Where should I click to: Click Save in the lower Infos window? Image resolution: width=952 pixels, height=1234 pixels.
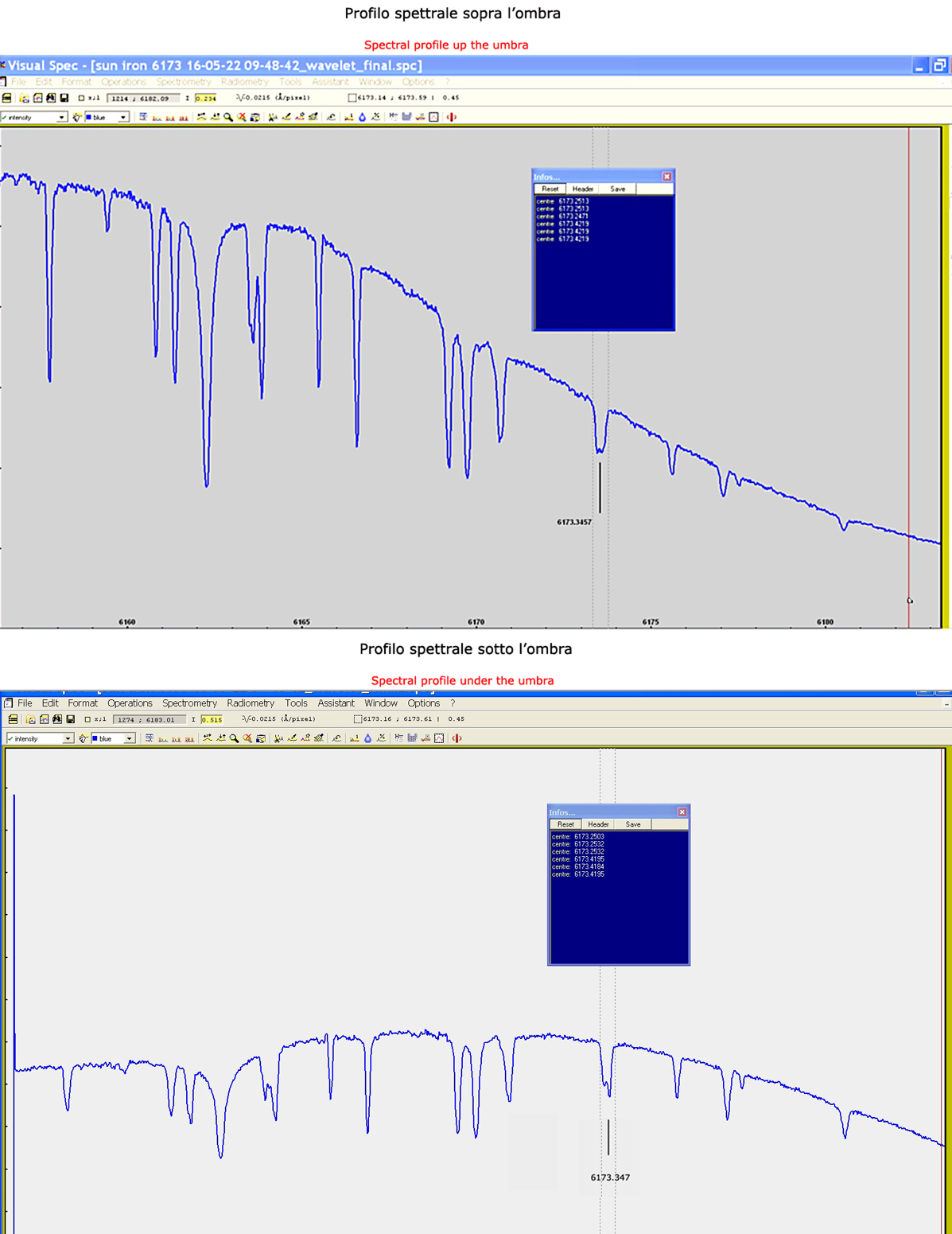[x=633, y=825]
